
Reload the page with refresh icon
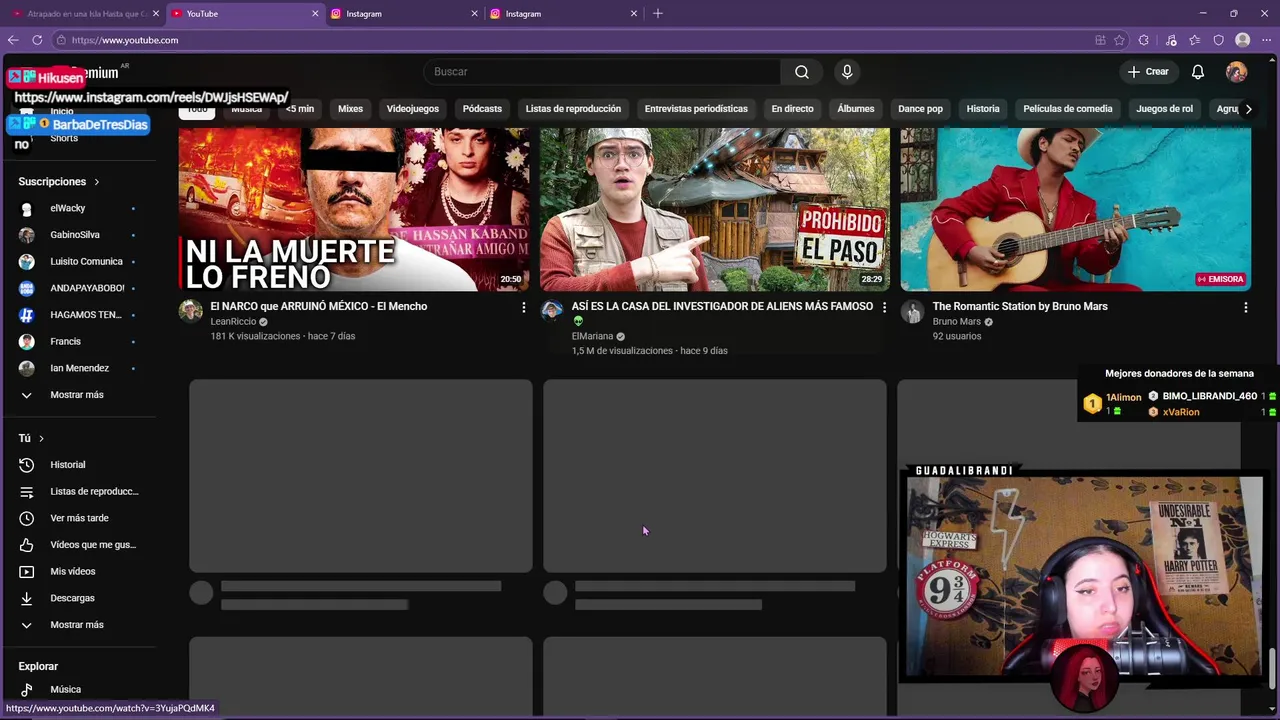[37, 40]
